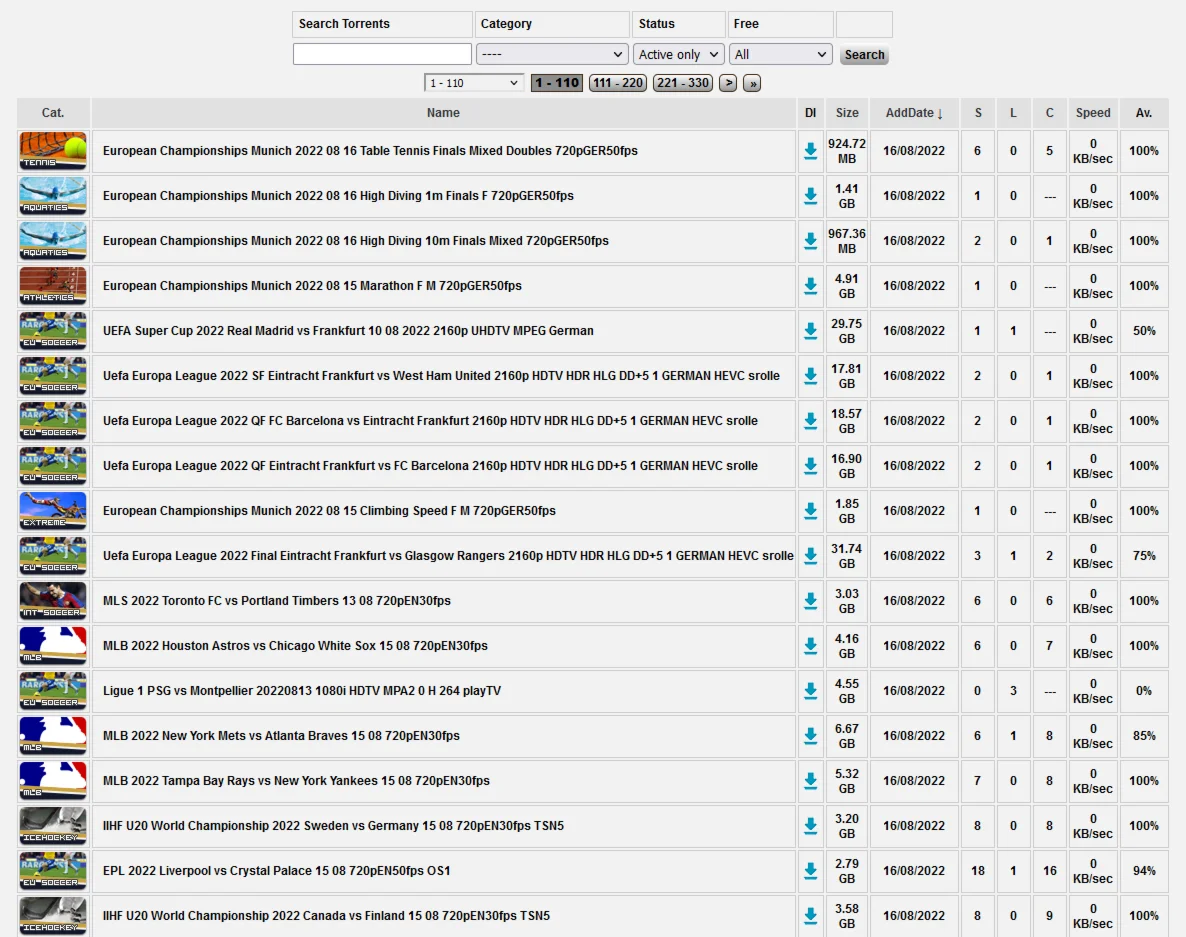Download the Liverpool vs Crystal Palace torrent
This screenshot has width=1186, height=937.
coord(810,871)
